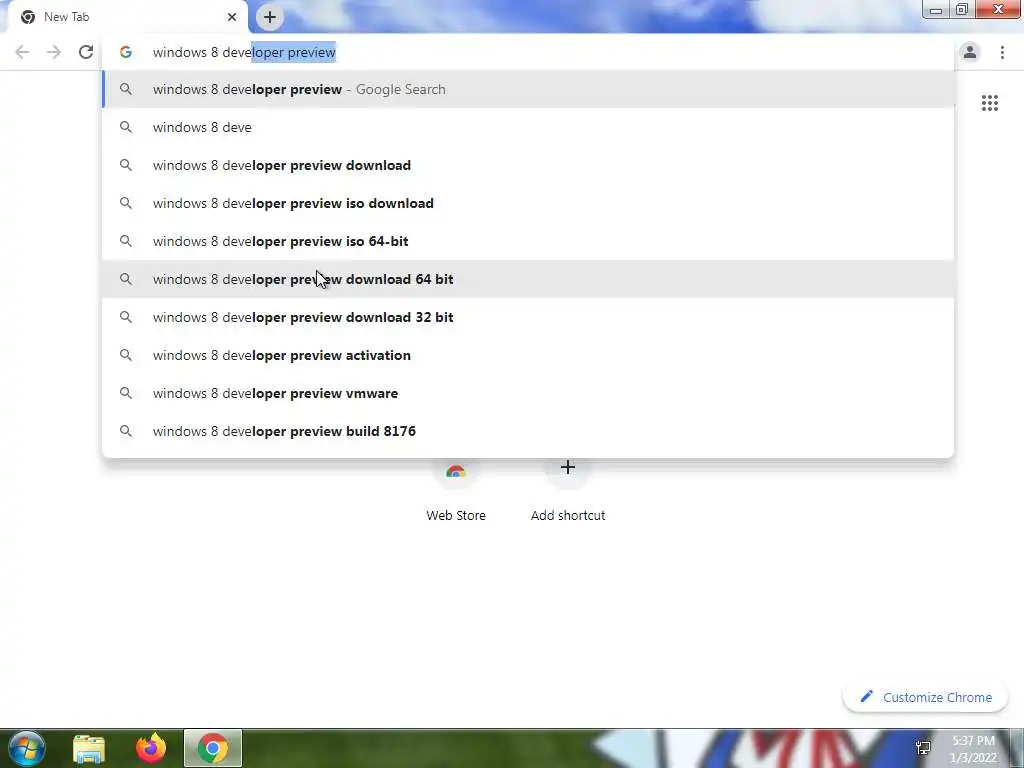The image size is (1024, 768).
Task: Choose suggestion 'developer preview vmware'
Action: coord(528,393)
